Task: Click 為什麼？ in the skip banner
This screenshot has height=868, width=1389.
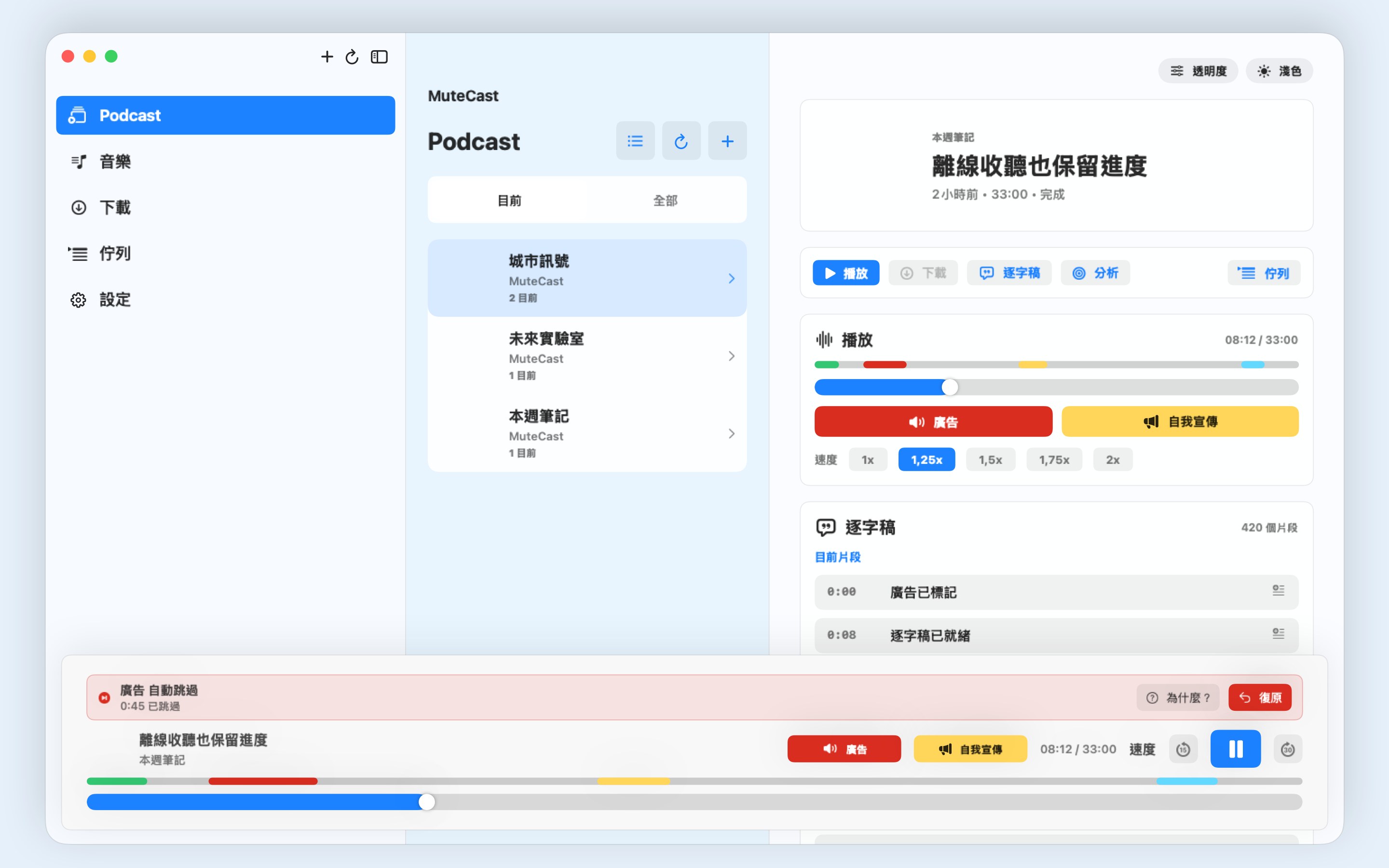Action: (1178, 697)
